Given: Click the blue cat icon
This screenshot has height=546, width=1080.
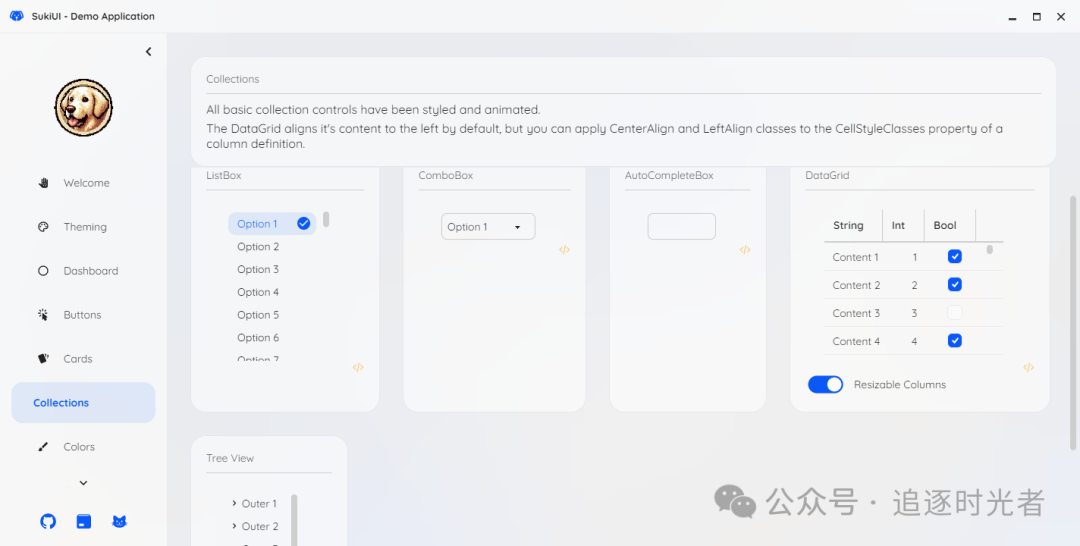Looking at the screenshot, I should coord(119,521).
